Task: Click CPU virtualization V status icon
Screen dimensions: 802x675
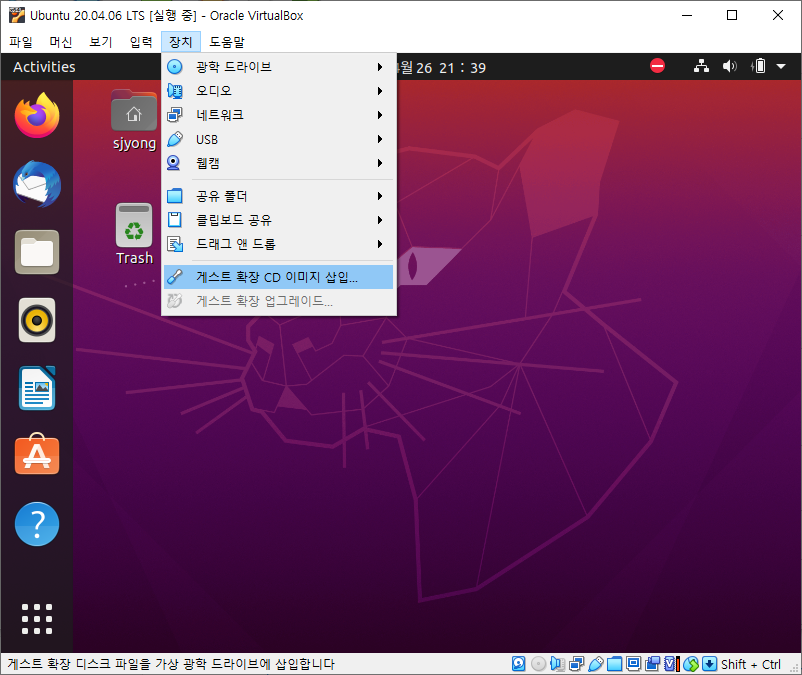Action: point(672,664)
